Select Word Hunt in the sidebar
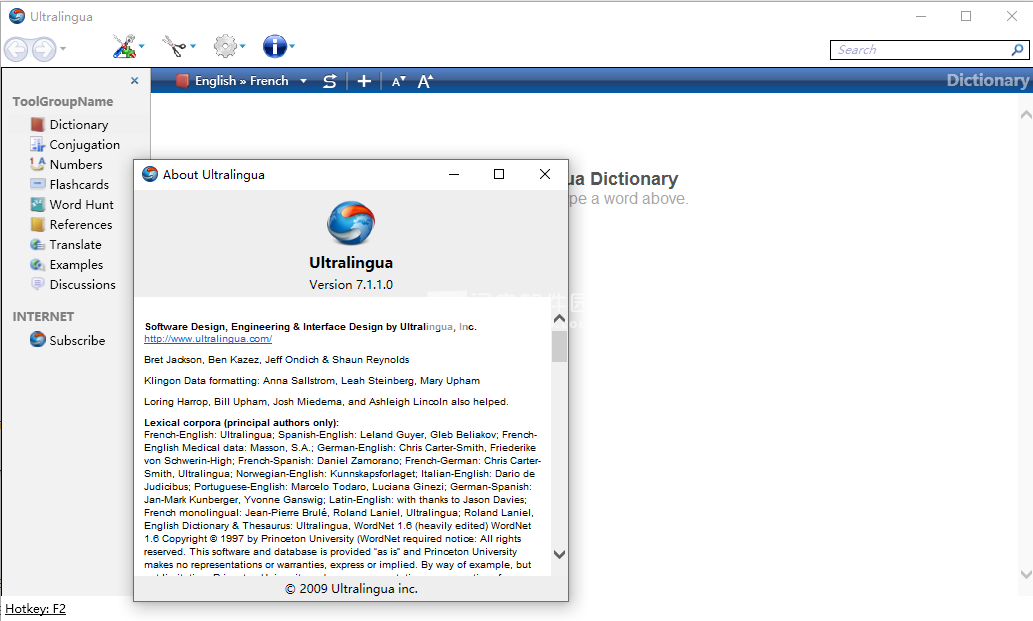 pyautogui.click(x=81, y=204)
